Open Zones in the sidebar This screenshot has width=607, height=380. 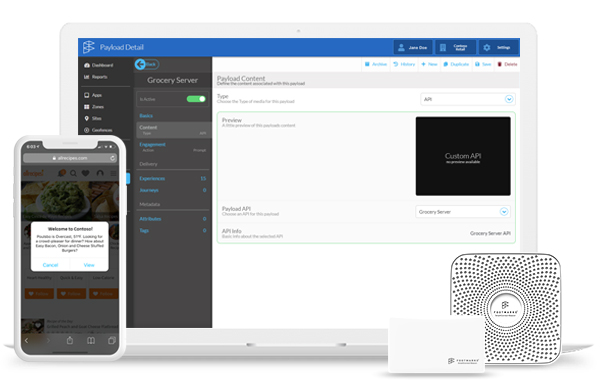94,106
